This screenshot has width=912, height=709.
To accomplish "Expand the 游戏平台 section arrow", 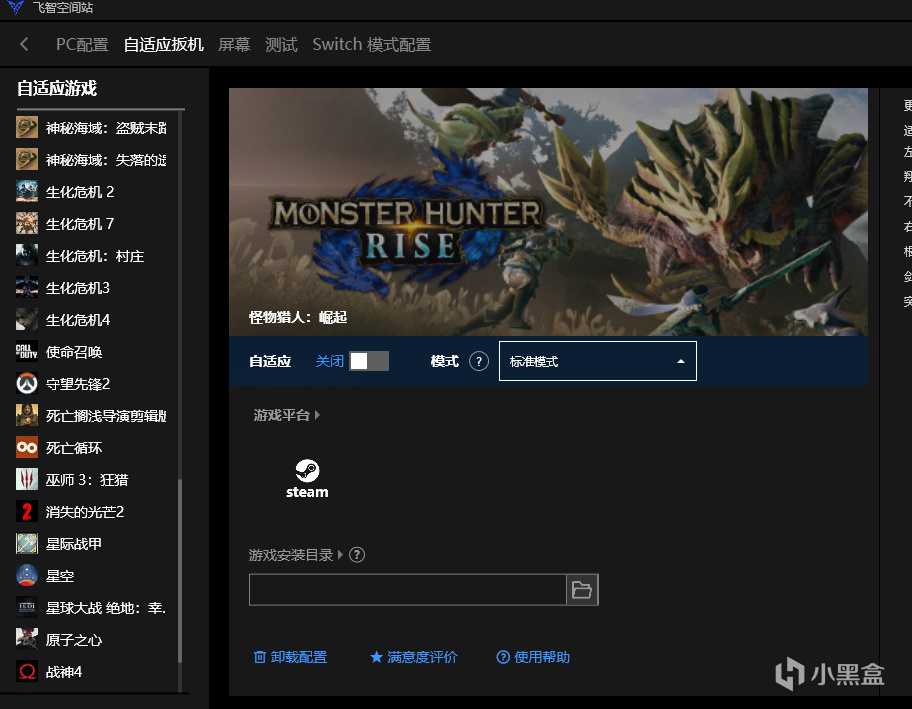I will [318, 415].
